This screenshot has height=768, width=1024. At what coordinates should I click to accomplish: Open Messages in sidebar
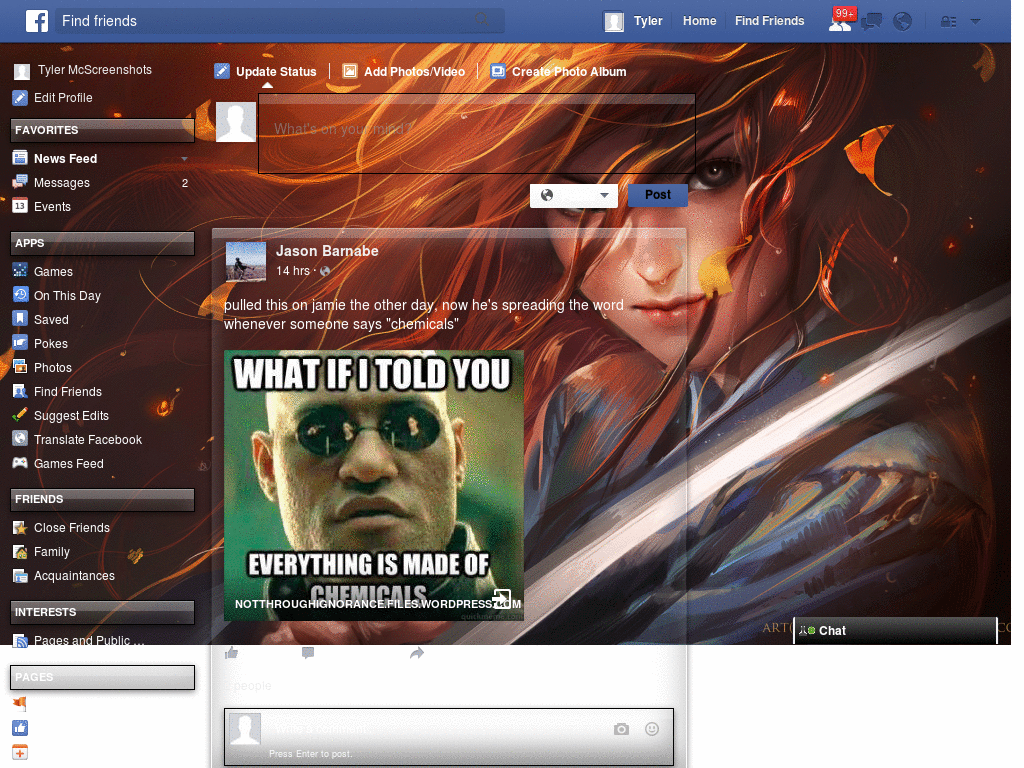tap(61, 183)
